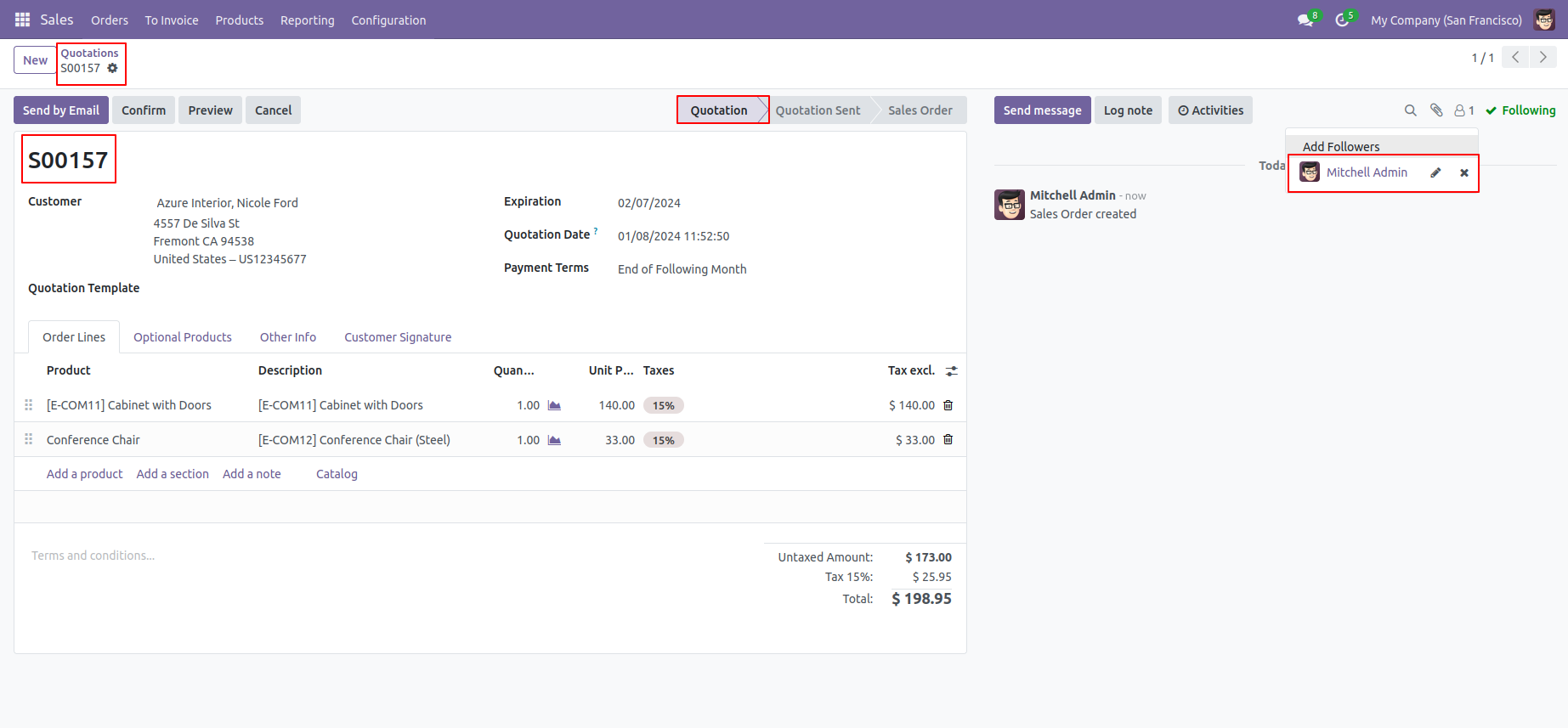This screenshot has width=1568, height=728.
Task: Search messages with the magnifier icon
Action: click(x=1411, y=110)
